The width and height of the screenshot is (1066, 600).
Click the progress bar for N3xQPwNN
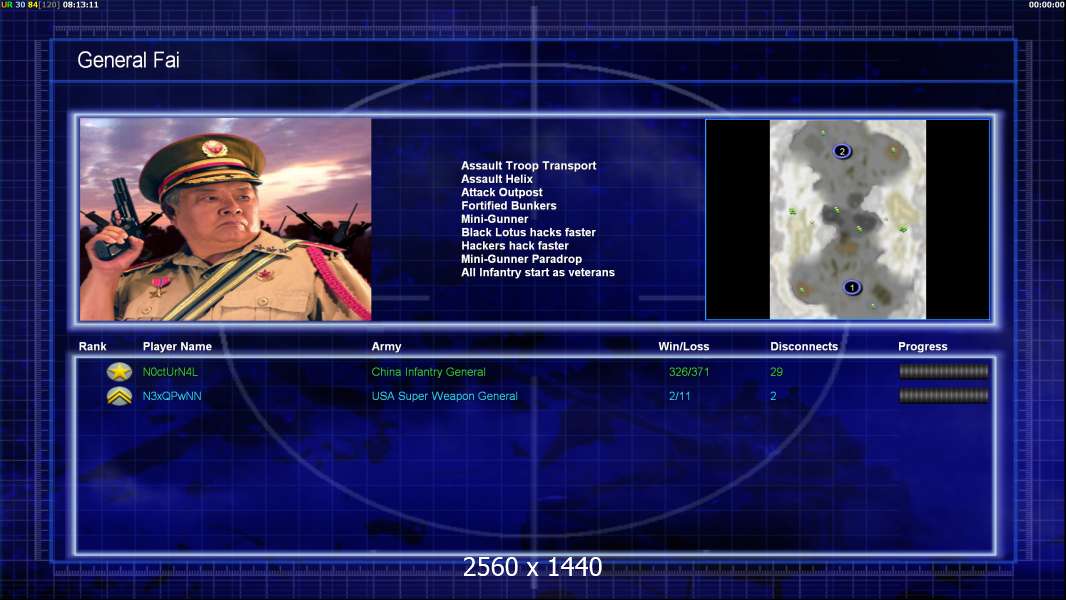(944, 395)
